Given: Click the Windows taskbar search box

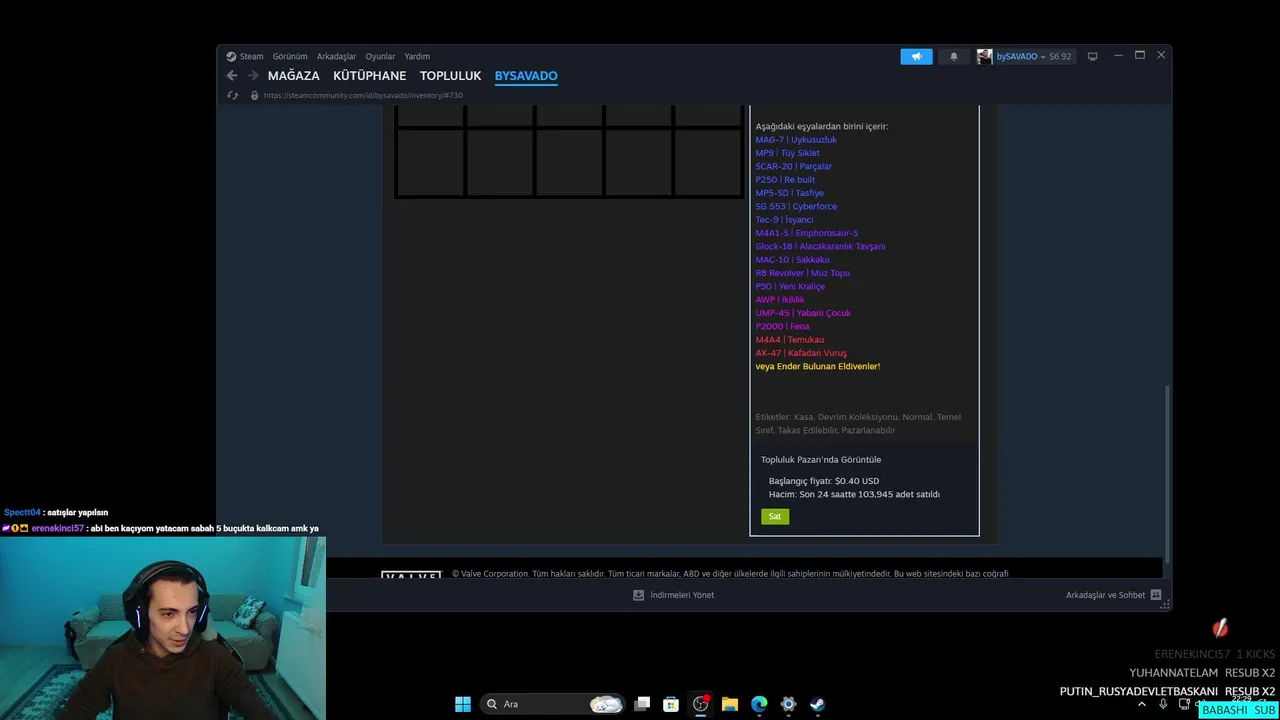Looking at the screenshot, I should pos(553,704).
